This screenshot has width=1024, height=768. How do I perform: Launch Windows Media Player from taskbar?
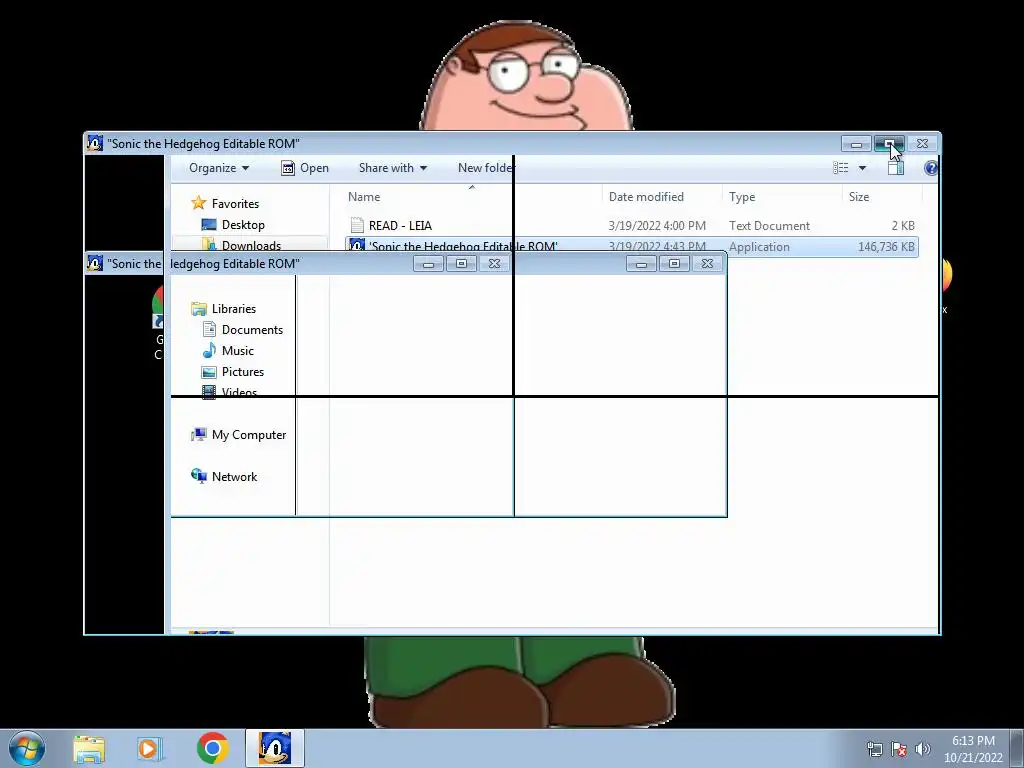(x=150, y=748)
